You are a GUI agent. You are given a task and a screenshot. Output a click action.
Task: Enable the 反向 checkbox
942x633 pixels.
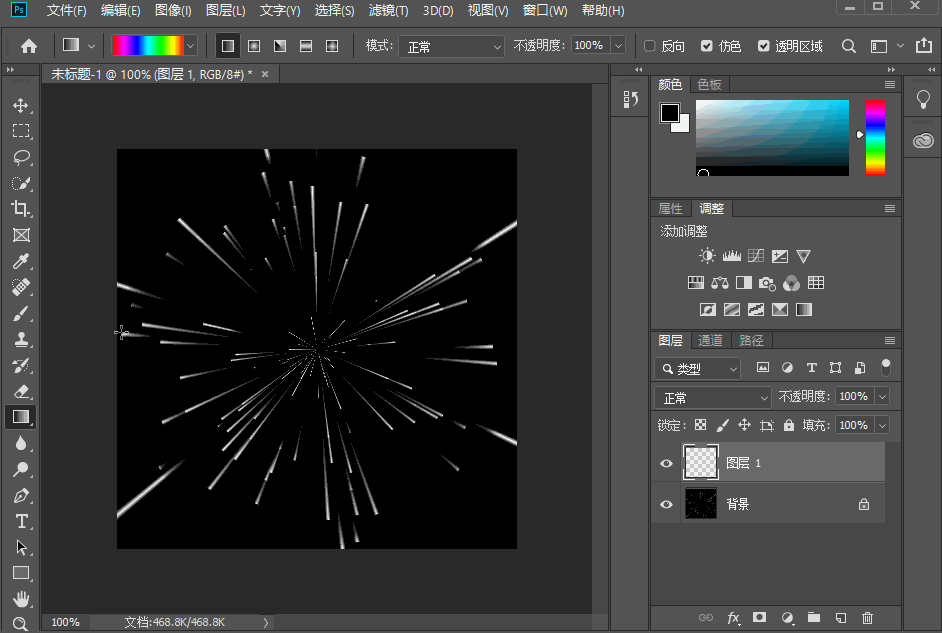click(650, 46)
